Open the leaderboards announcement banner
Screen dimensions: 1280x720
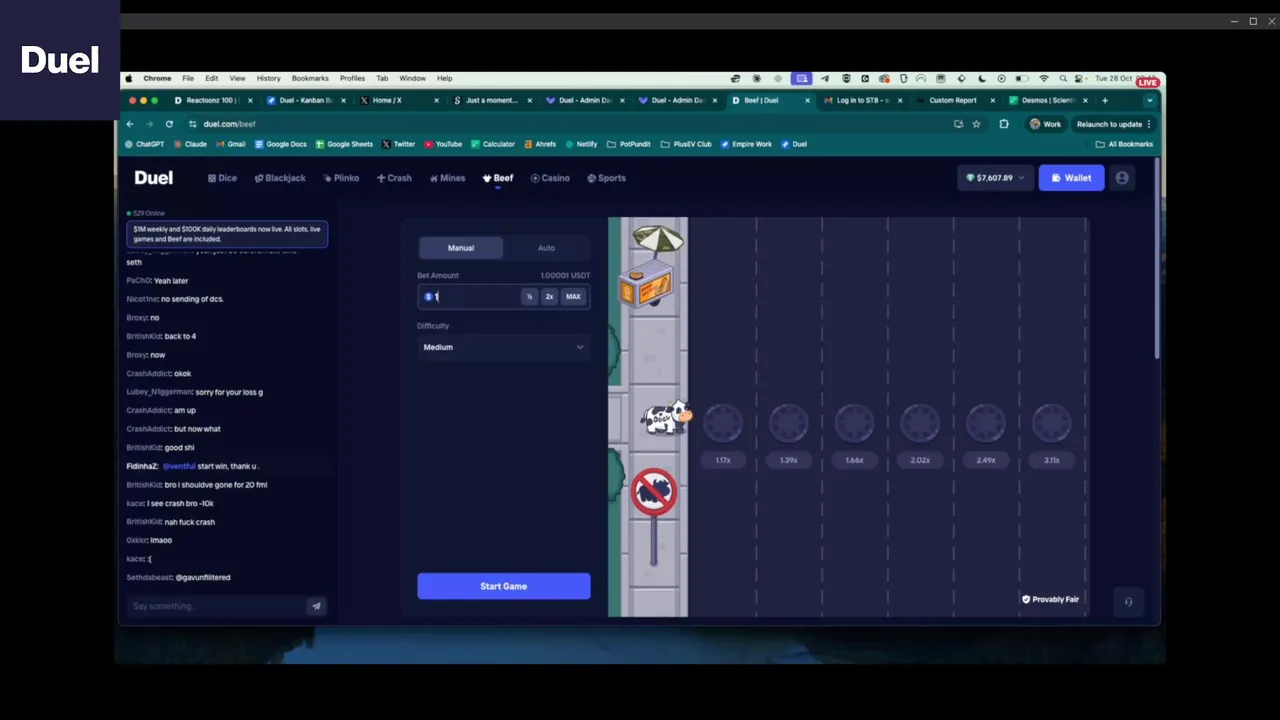coord(227,234)
